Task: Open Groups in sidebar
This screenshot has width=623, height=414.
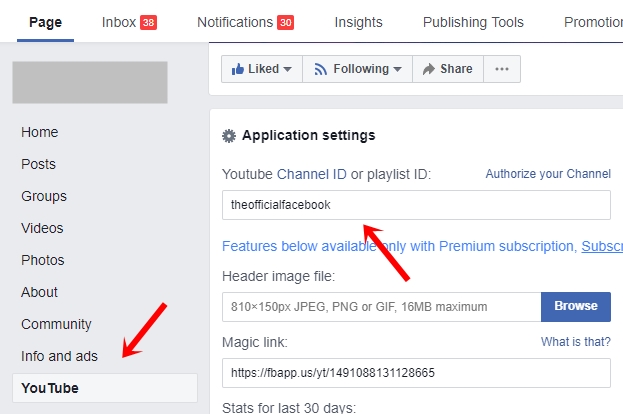Action: (x=44, y=196)
